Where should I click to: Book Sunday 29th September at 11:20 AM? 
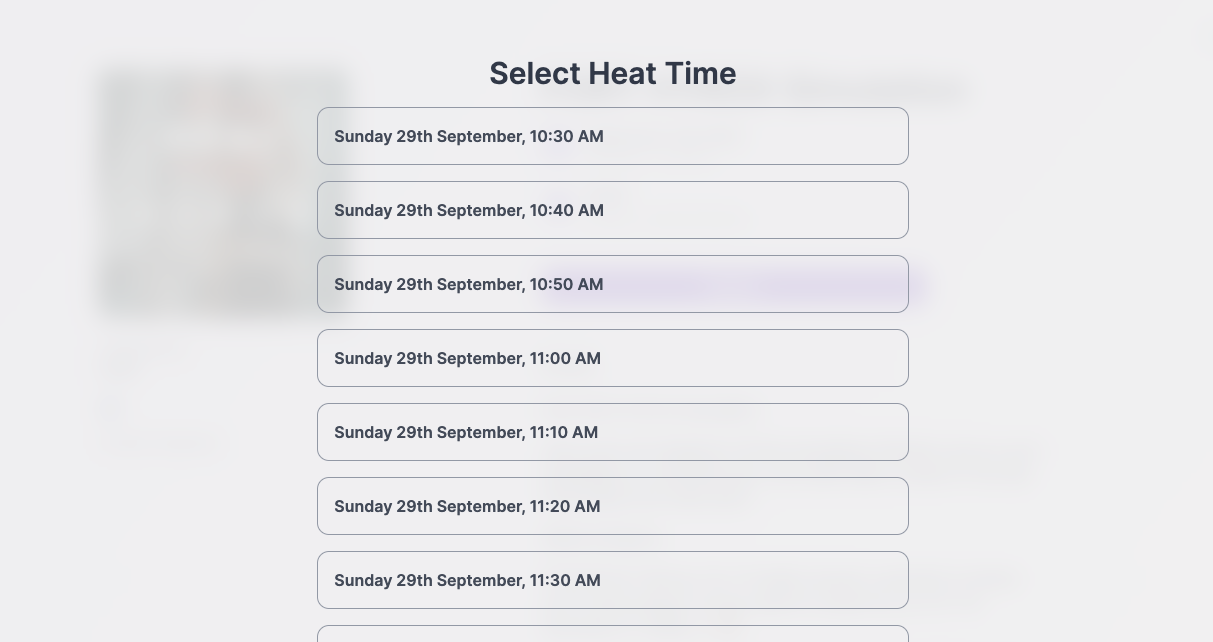[612, 506]
